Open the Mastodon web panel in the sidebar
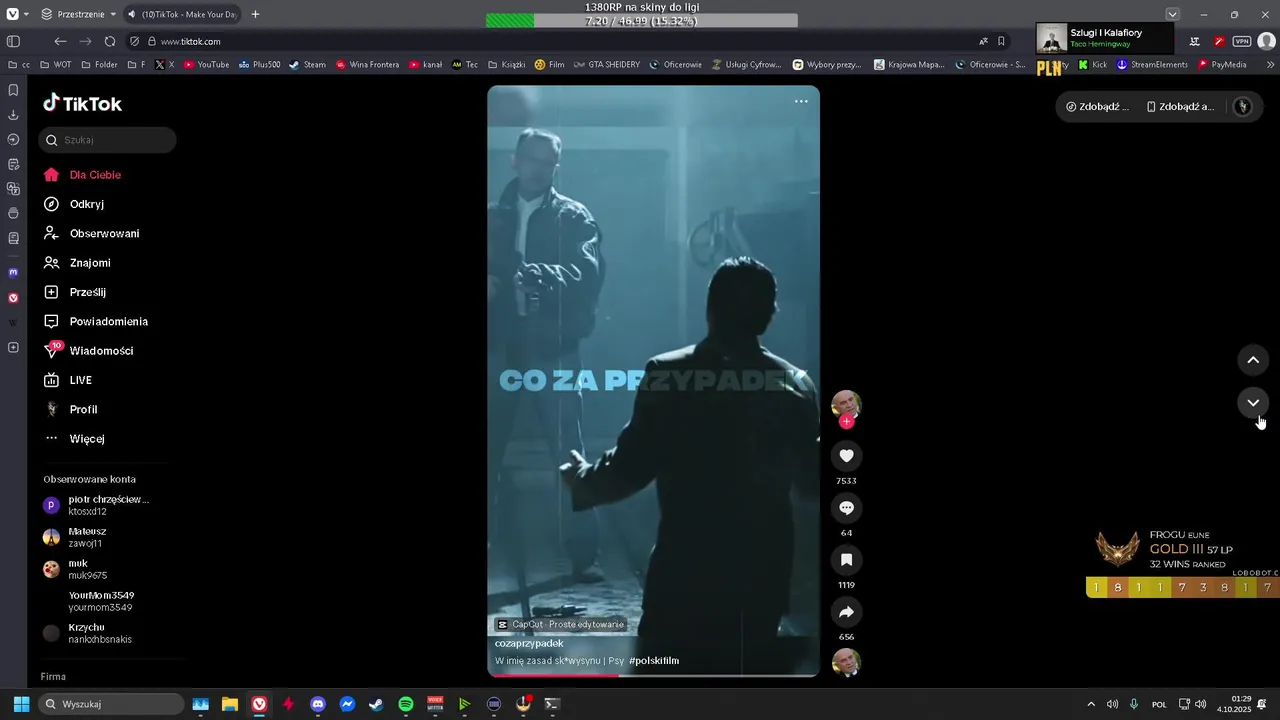Viewport: 1280px width, 720px height. (x=13, y=272)
